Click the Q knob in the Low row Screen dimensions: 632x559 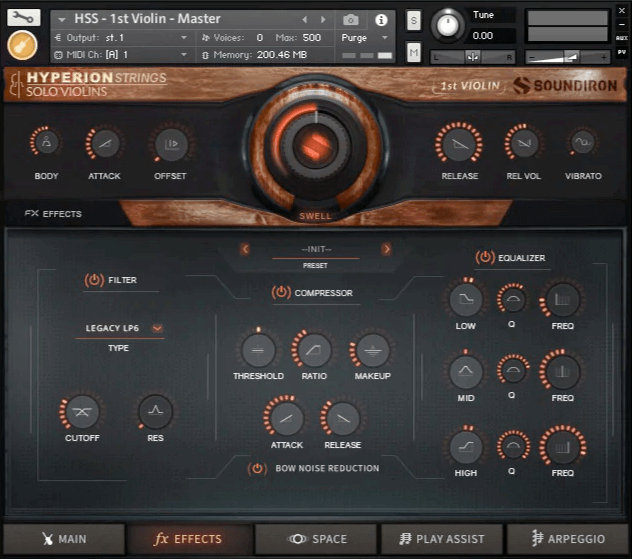pos(512,299)
